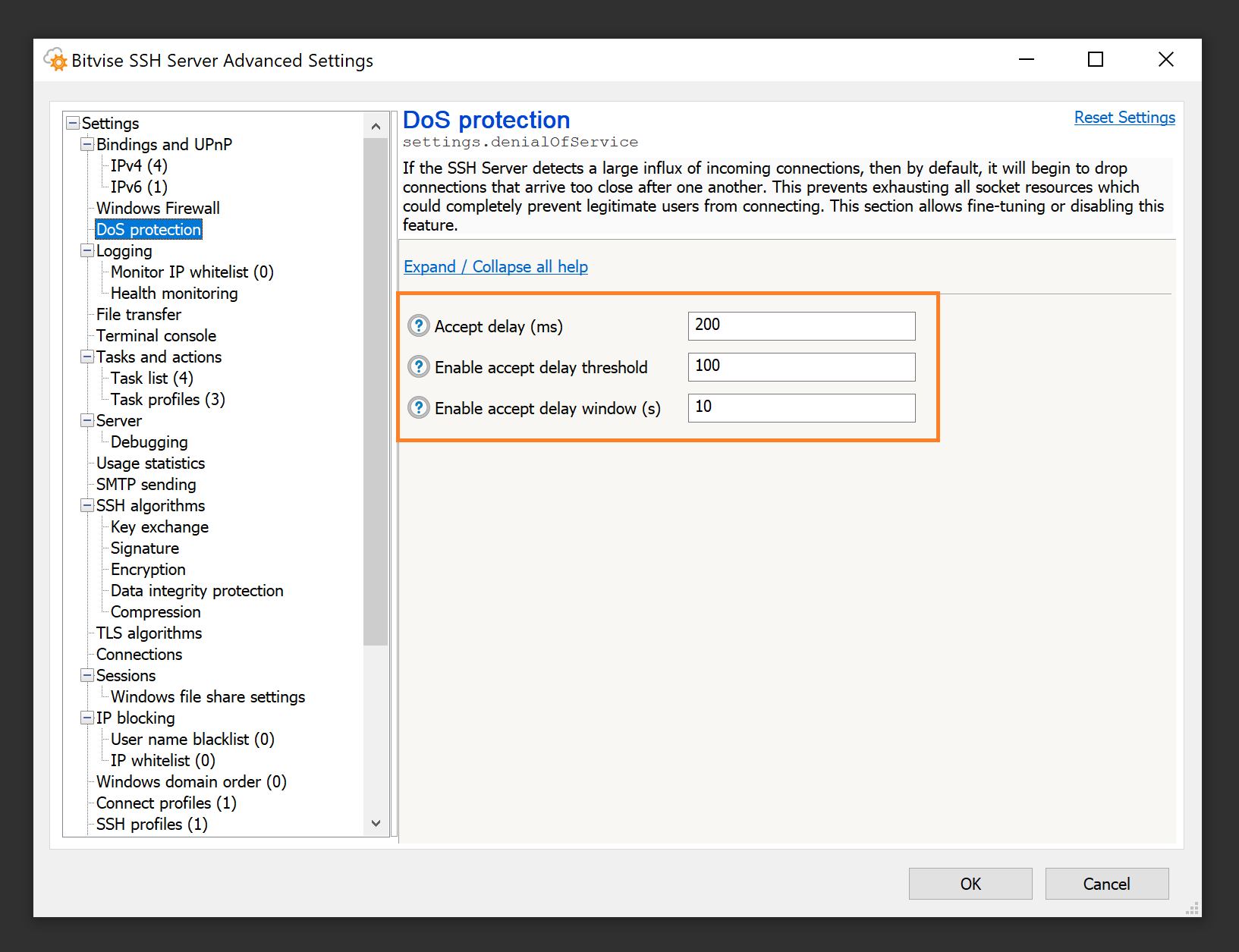Click the settings tree scroll down arrow
Image resolution: width=1239 pixels, height=952 pixels.
coord(376,823)
